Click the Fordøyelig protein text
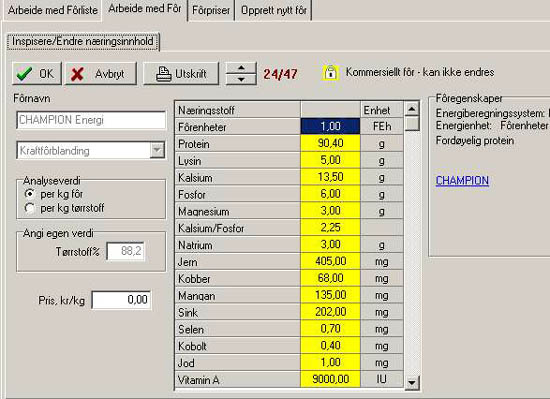This screenshot has height=399, width=550. tap(475, 141)
